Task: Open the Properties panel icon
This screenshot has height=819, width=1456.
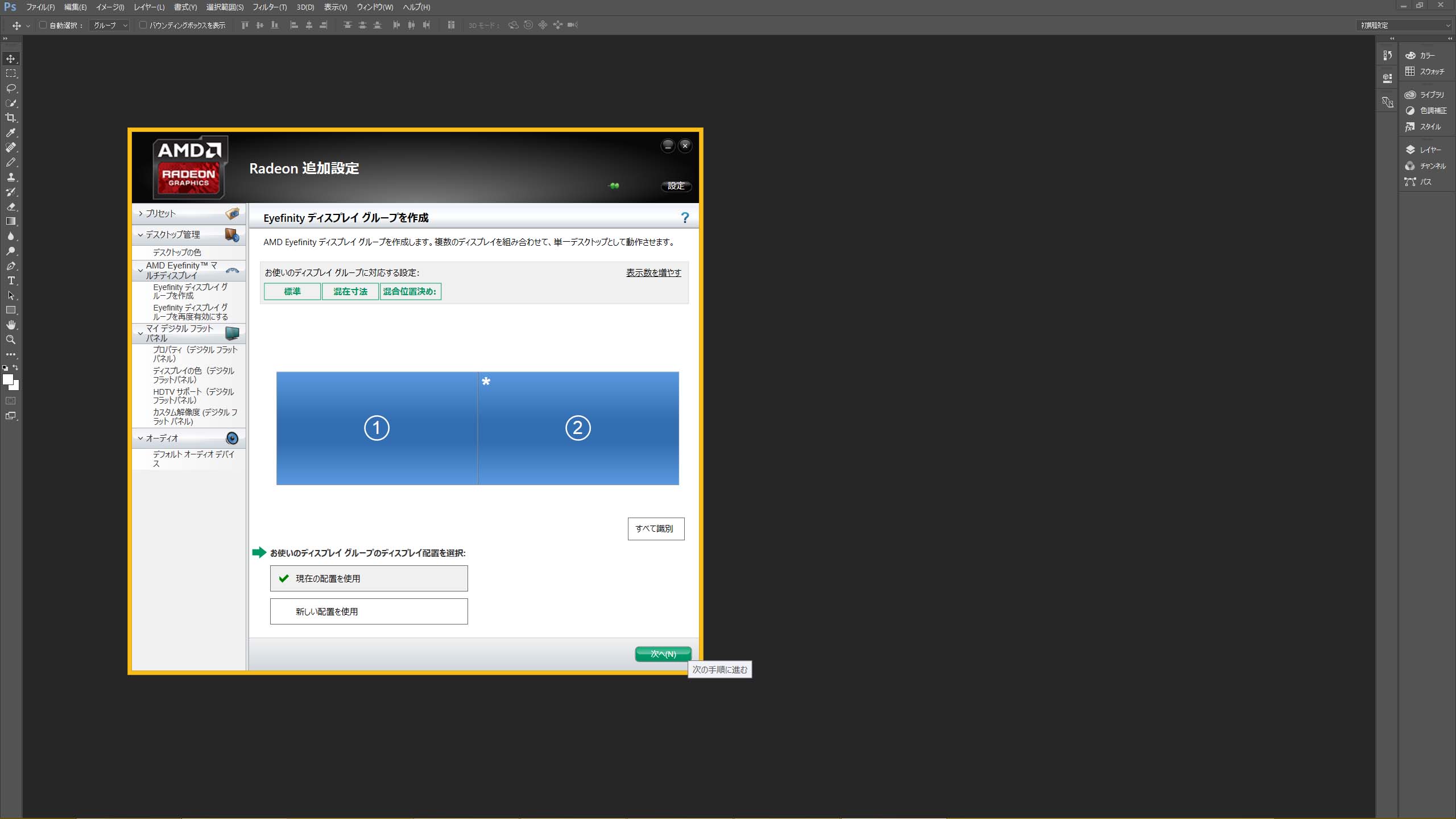Action: (x=1388, y=78)
